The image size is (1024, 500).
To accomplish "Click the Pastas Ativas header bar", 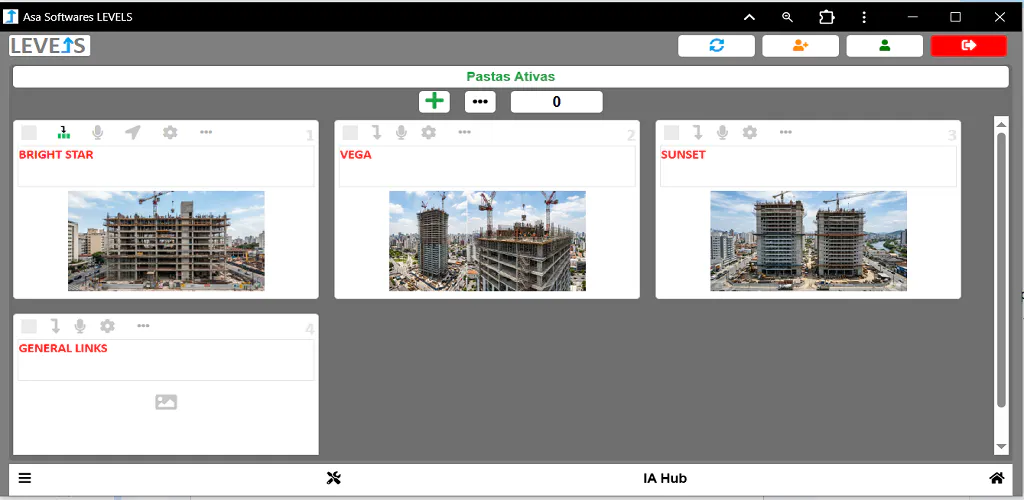I will point(511,76).
